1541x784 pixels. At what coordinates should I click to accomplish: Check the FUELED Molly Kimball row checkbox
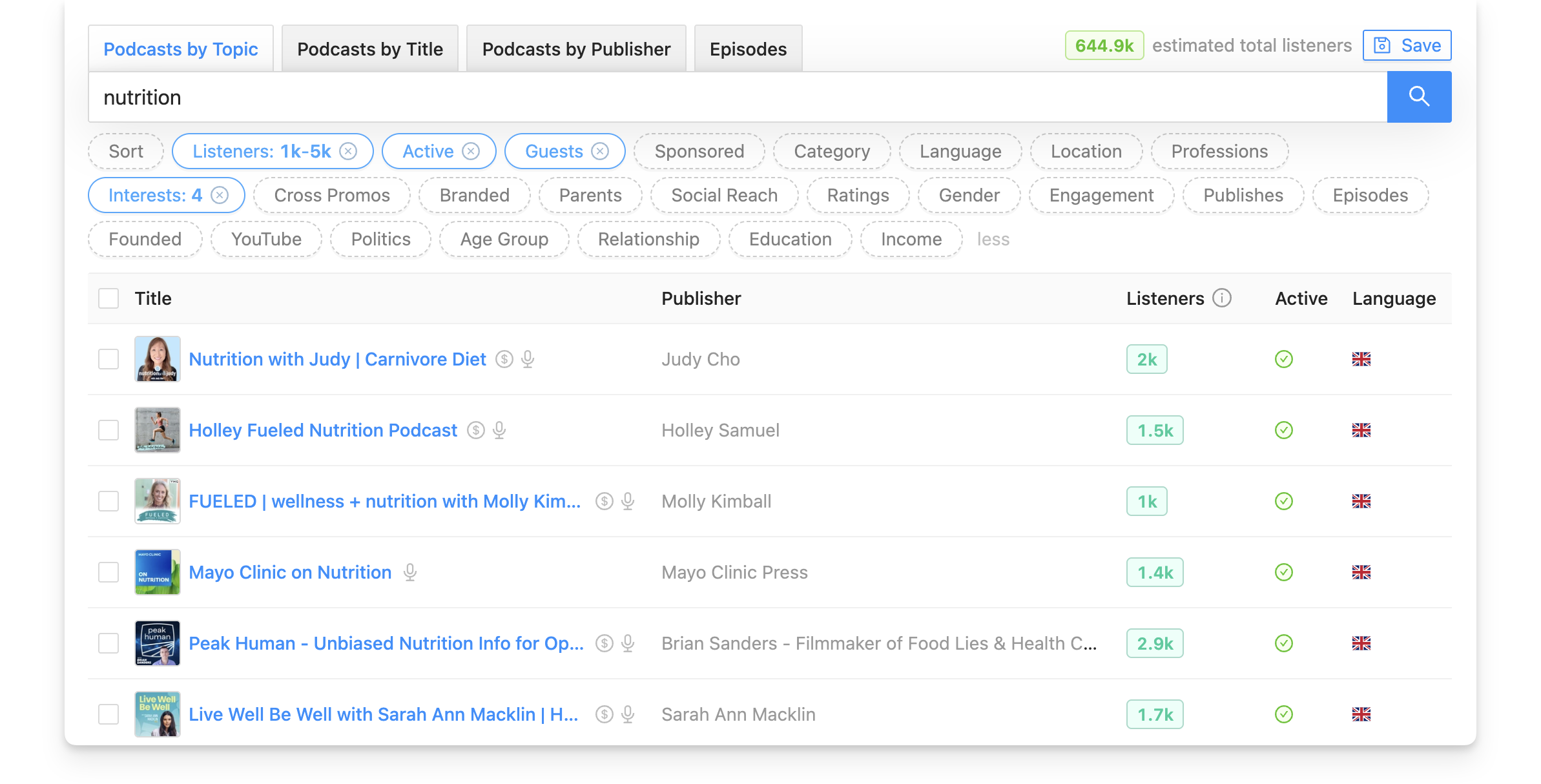point(109,501)
